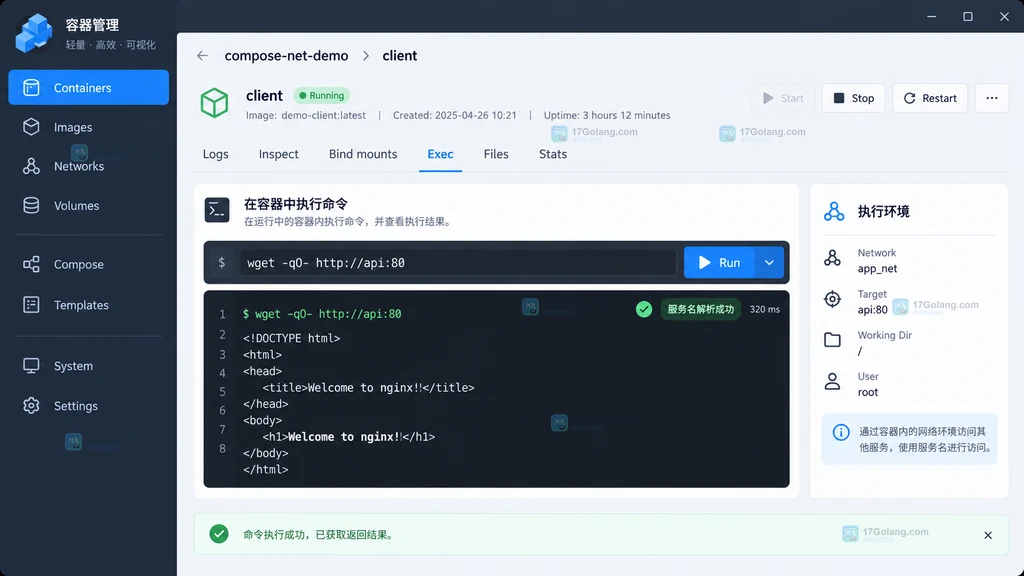Click the Uptime 3 hours 12 minutes text
The width and height of the screenshot is (1024, 576).
[x=607, y=115]
